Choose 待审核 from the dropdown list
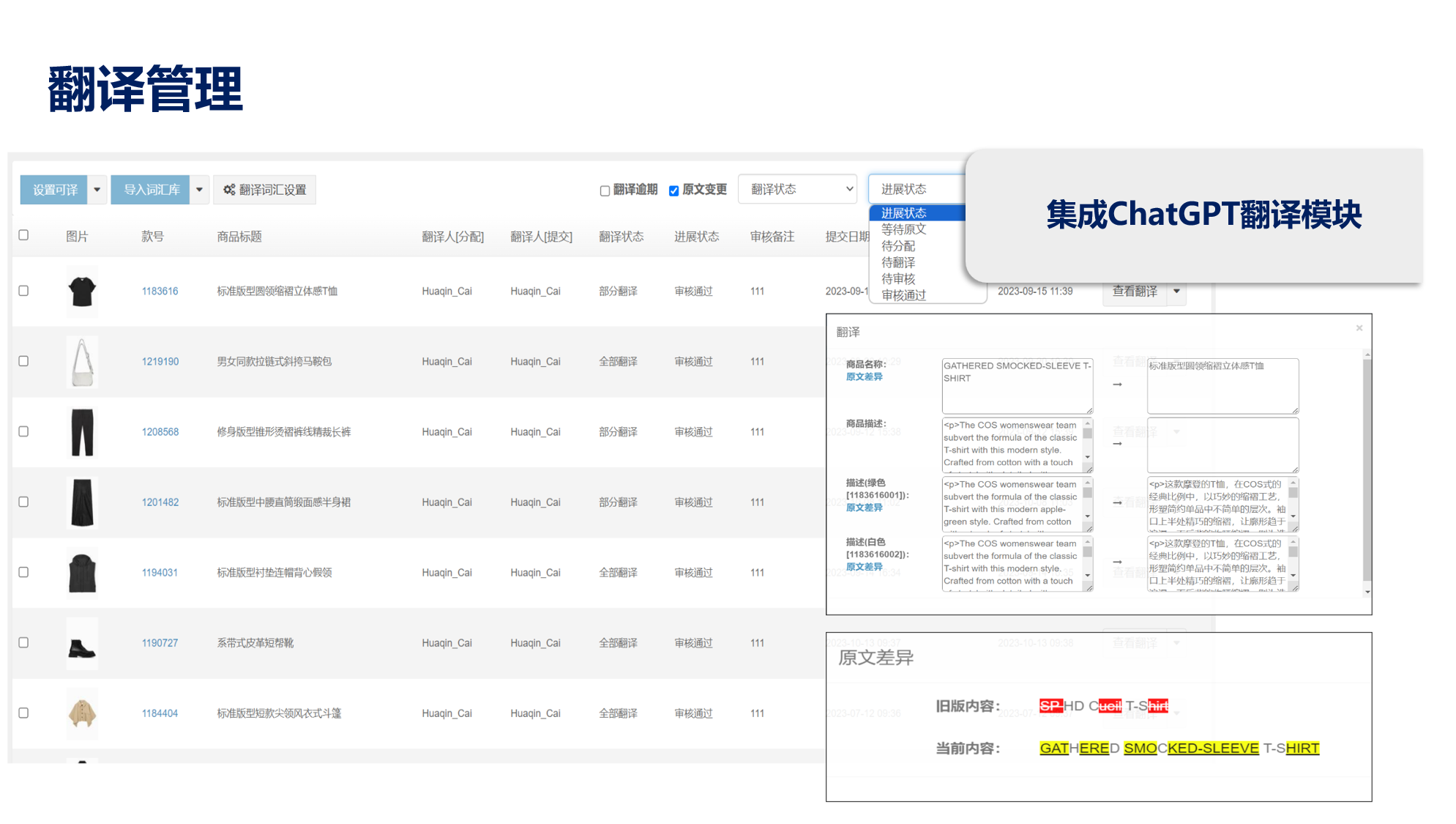 point(897,279)
